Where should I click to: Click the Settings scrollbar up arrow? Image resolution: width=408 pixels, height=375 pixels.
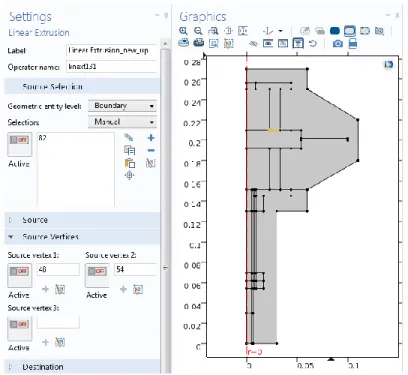tap(165, 44)
